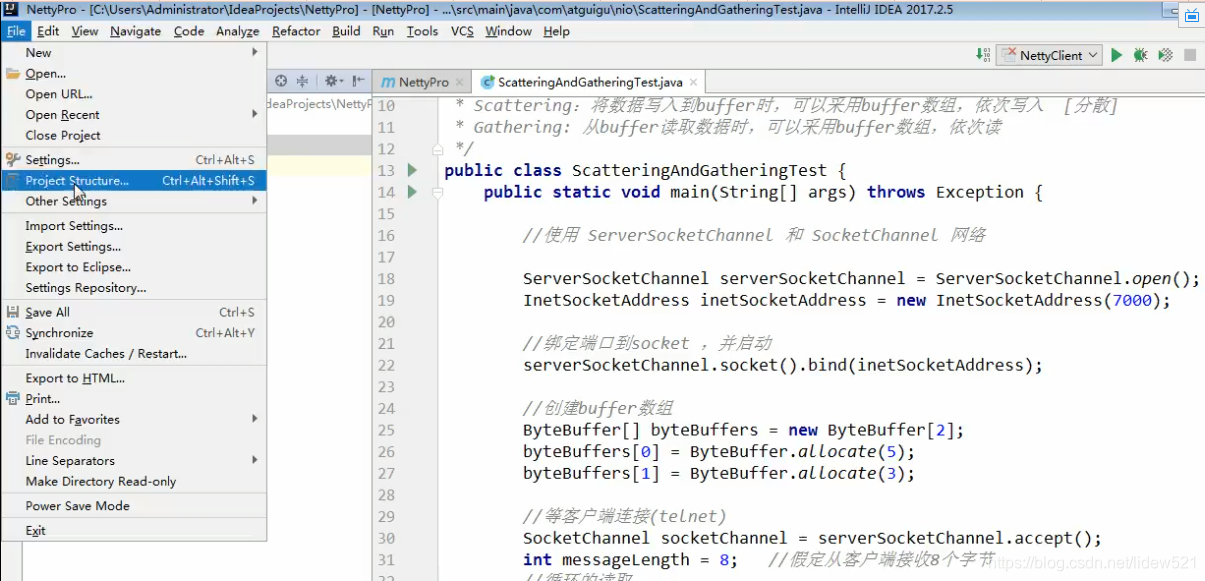Open the Analyze menu

tap(238, 31)
